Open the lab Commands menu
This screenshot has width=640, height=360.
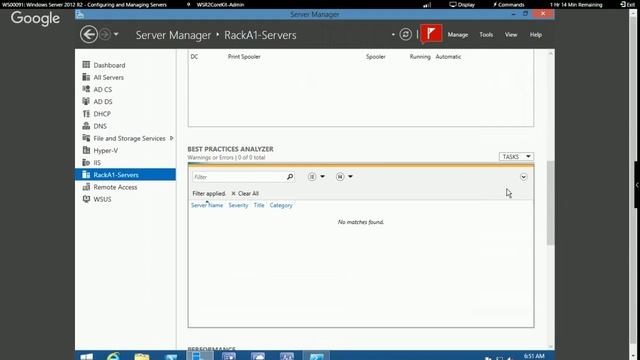point(509,4)
